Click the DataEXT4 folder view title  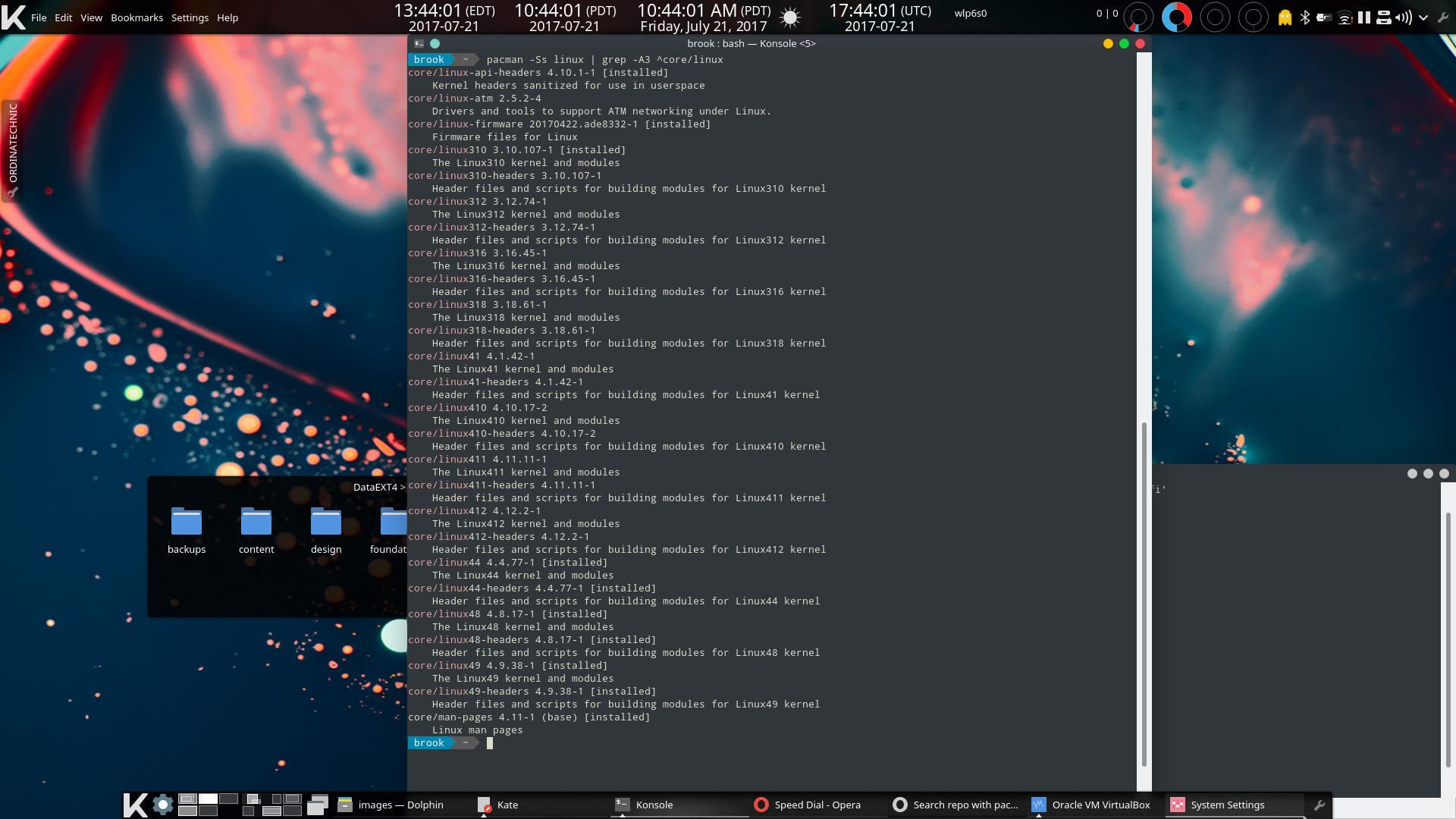pyautogui.click(x=378, y=487)
